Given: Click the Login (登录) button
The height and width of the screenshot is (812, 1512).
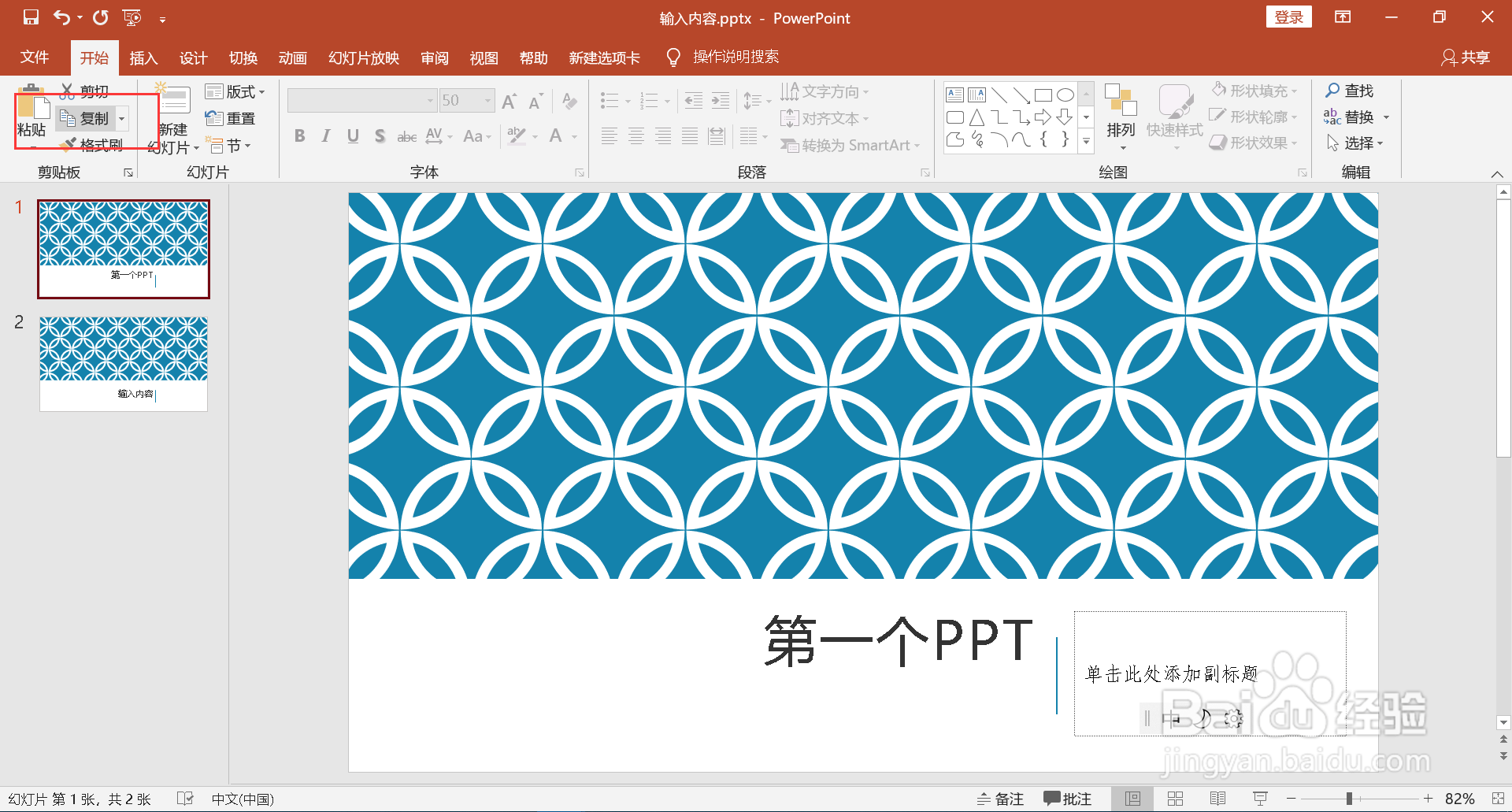Looking at the screenshot, I should click(1288, 17).
